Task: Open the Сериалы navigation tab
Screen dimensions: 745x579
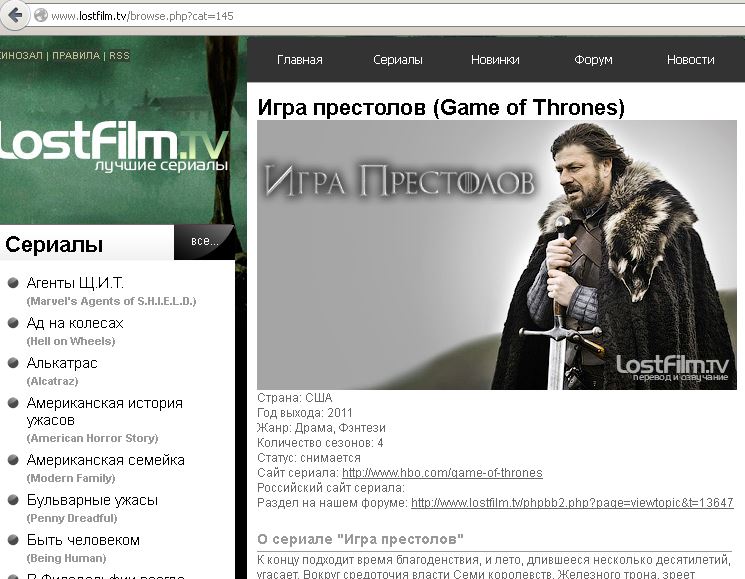Action: point(398,60)
